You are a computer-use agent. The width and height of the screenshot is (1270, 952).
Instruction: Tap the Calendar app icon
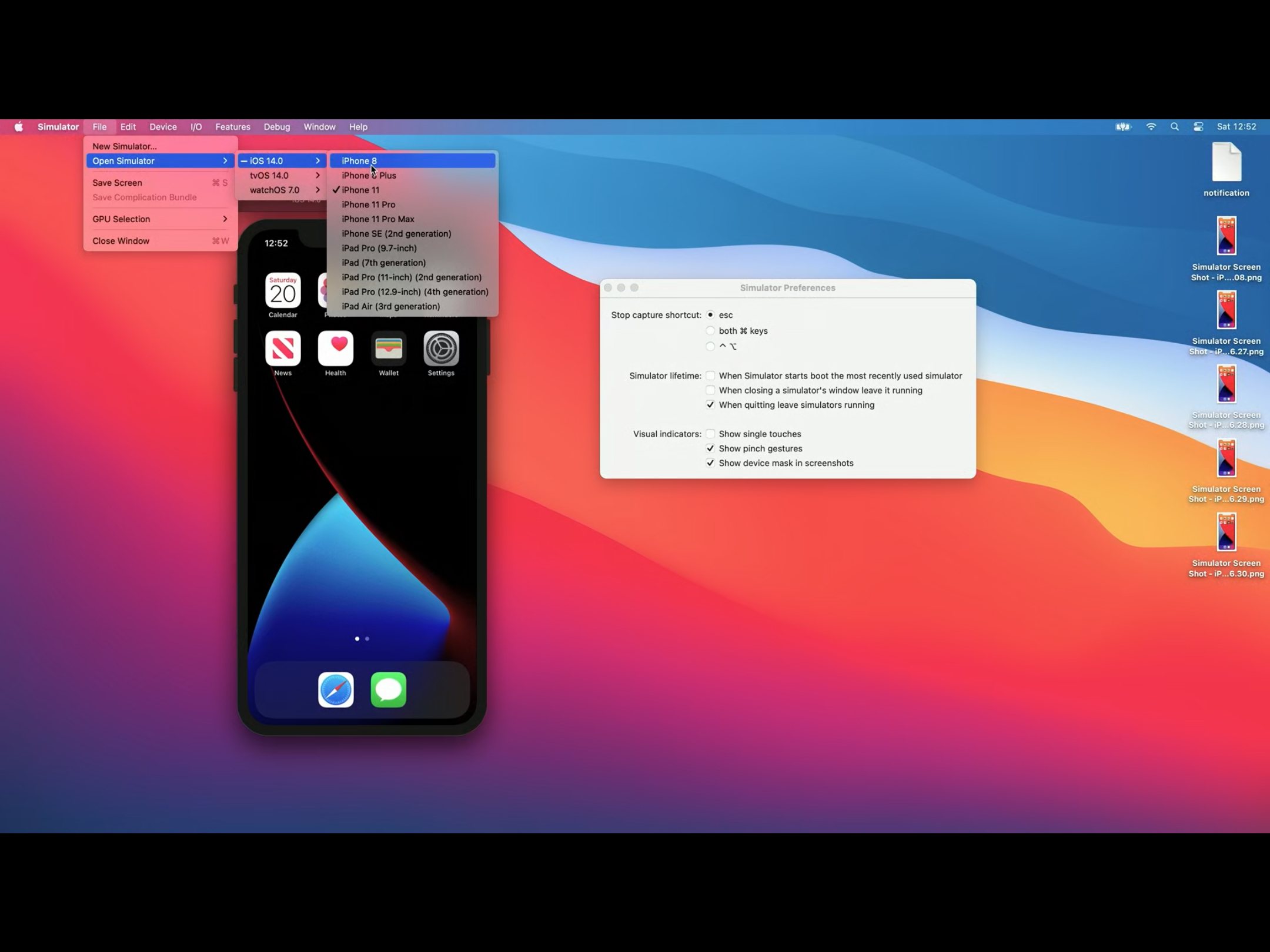pos(283,291)
